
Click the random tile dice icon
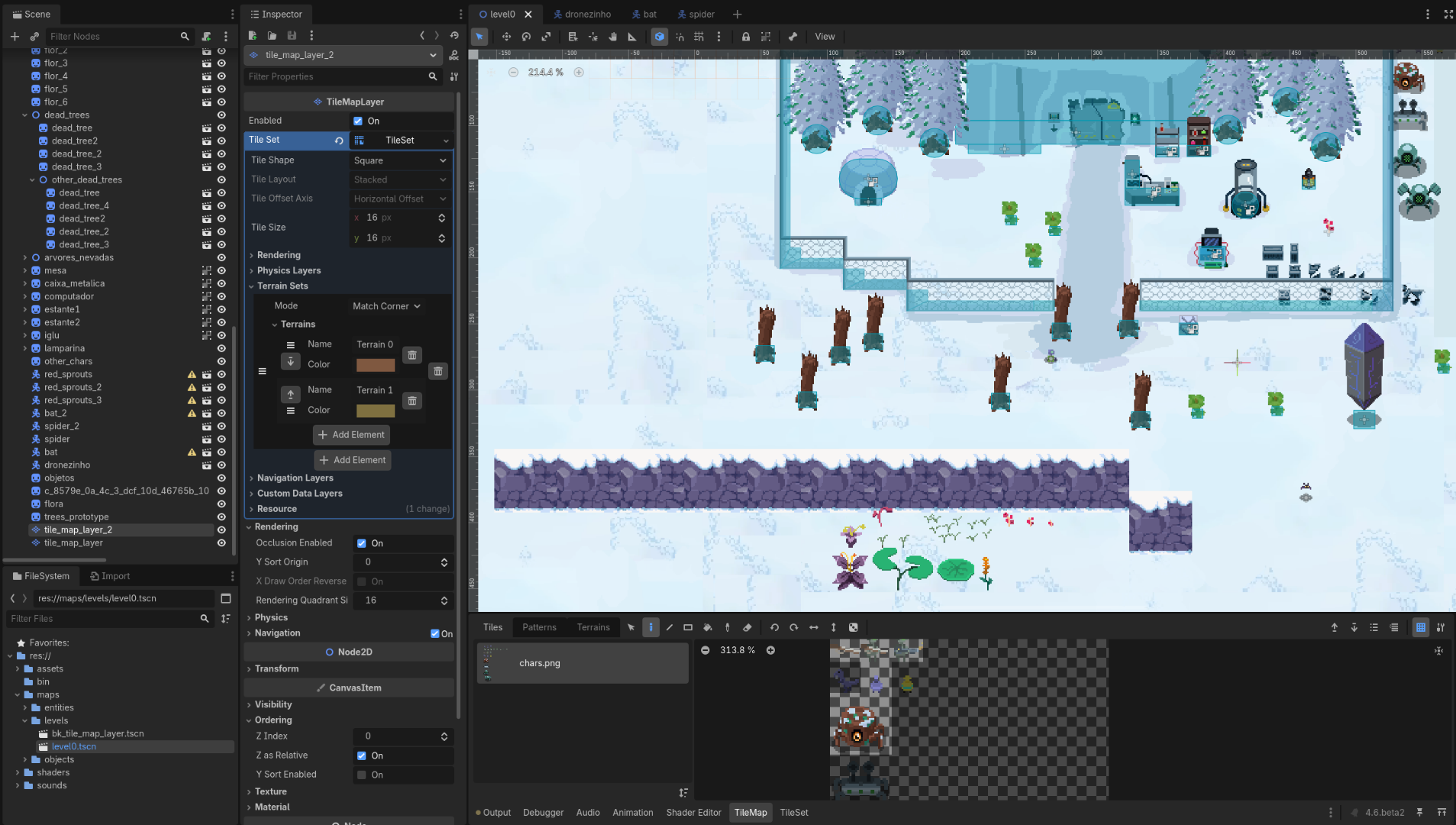(x=854, y=627)
